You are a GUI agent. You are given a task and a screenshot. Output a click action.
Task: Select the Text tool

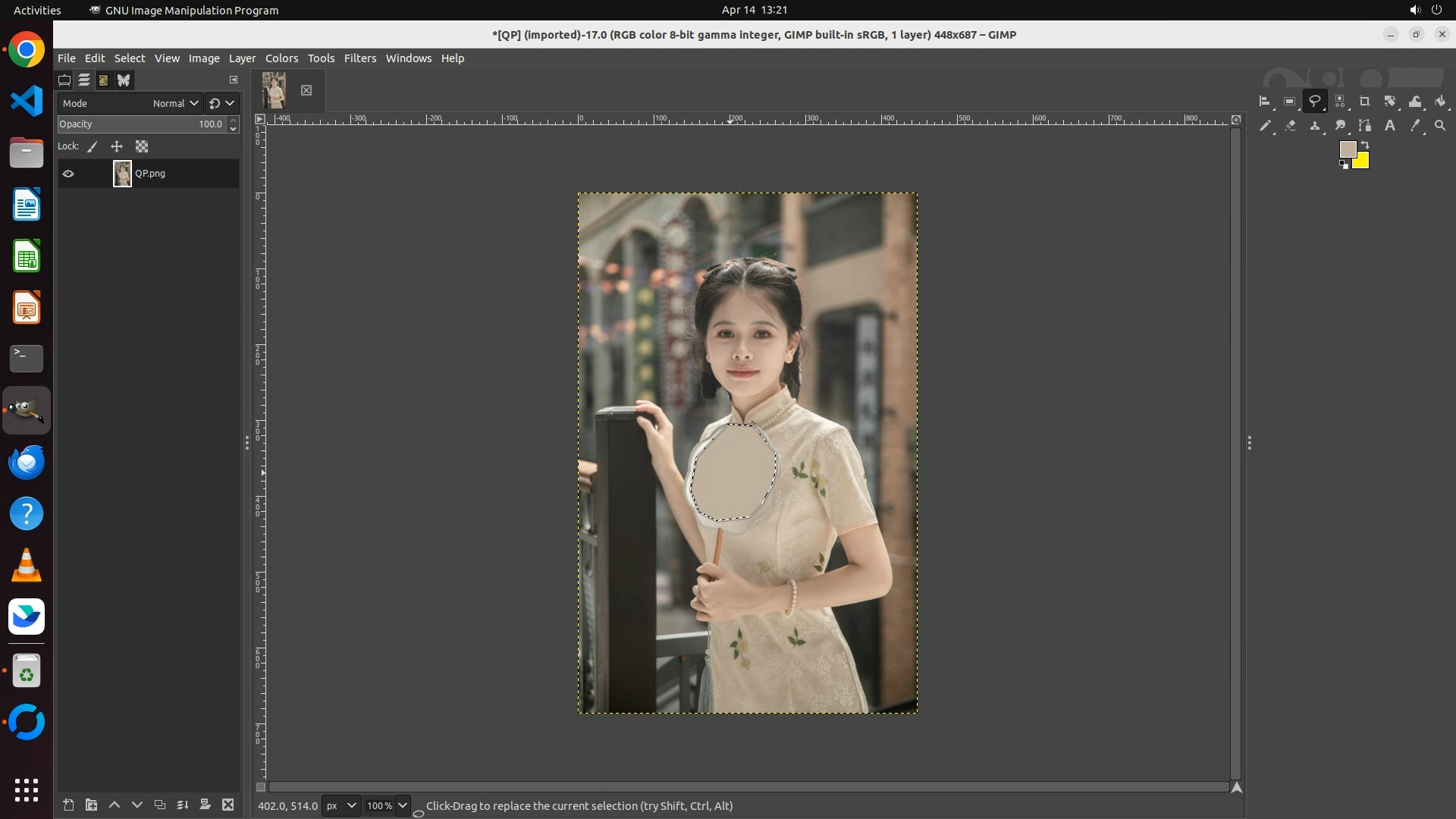[x=1390, y=126]
